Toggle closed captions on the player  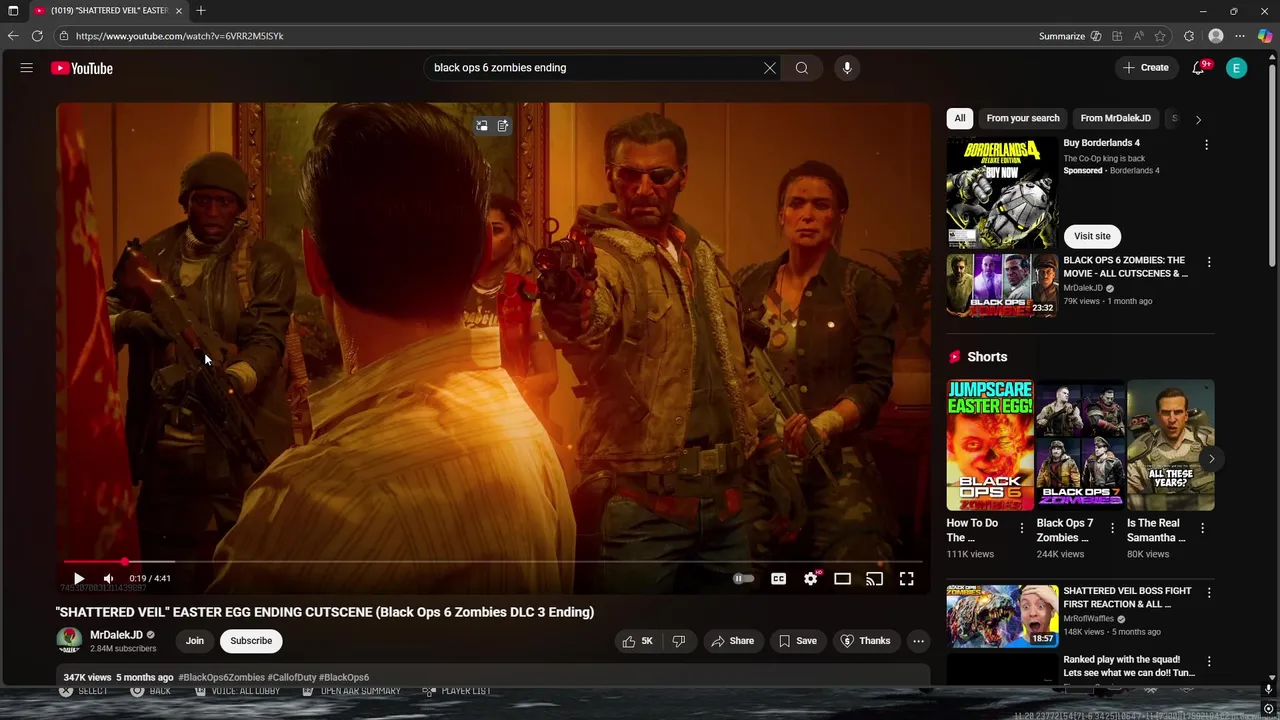778,578
